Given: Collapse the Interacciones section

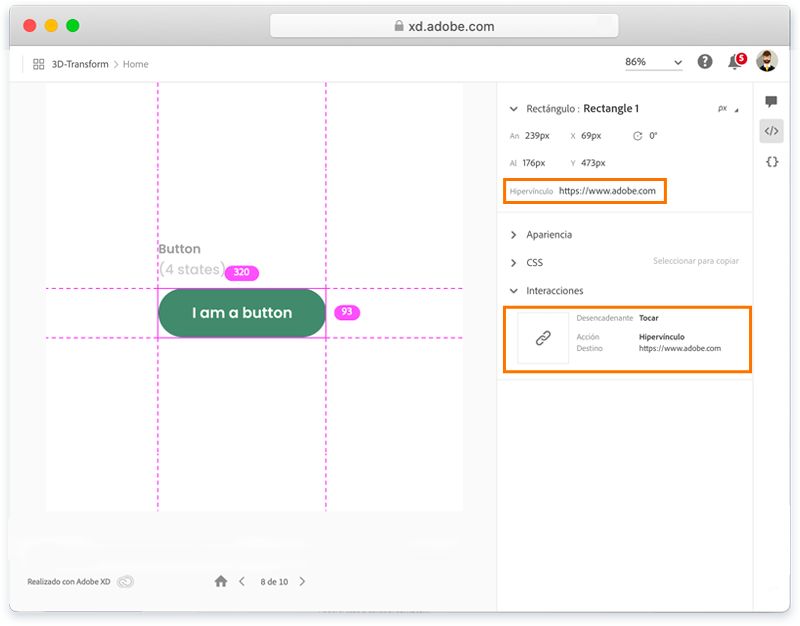Looking at the screenshot, I should point(514,291).
